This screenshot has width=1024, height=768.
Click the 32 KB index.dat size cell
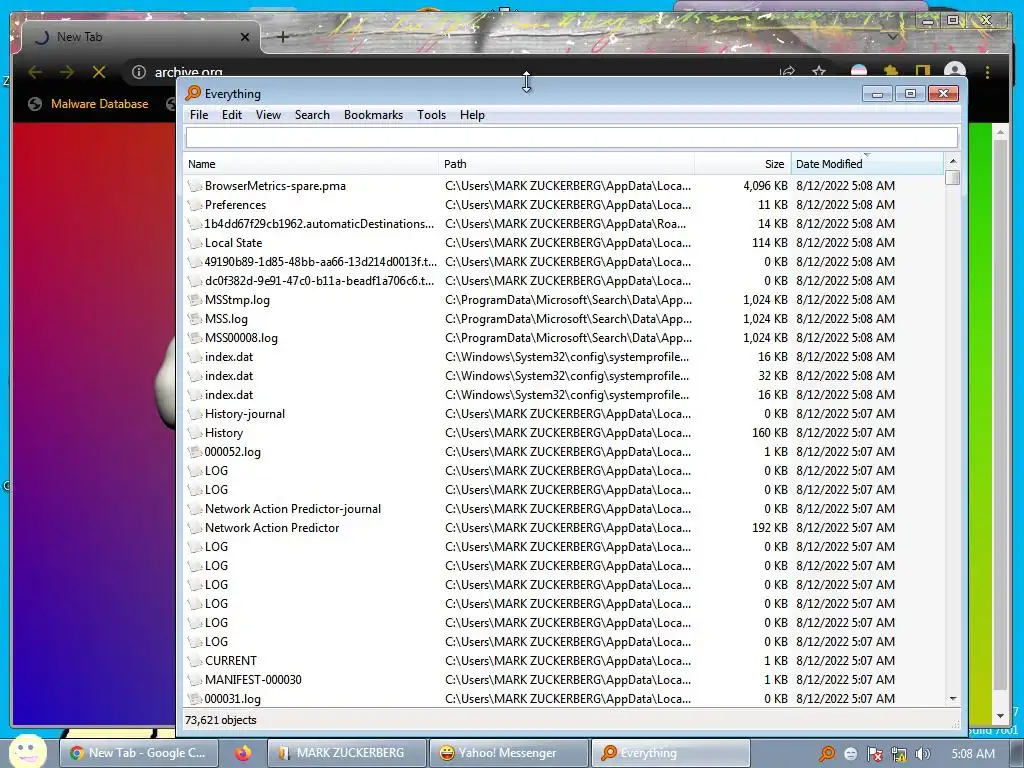pos(773,376)
